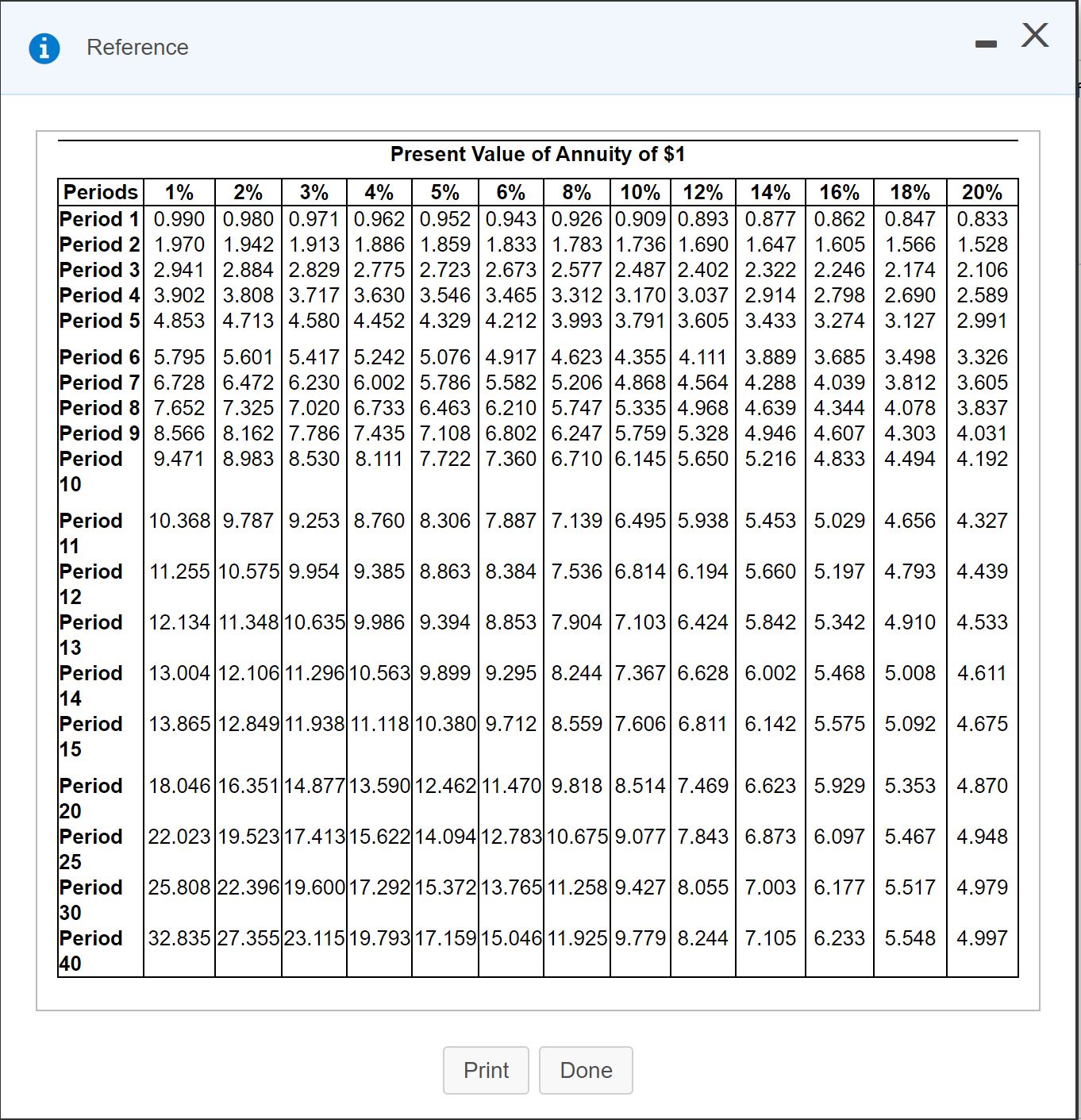Click the Done button
This screenshot has width=1081, height=1120.
click(x=586, y=1070)
